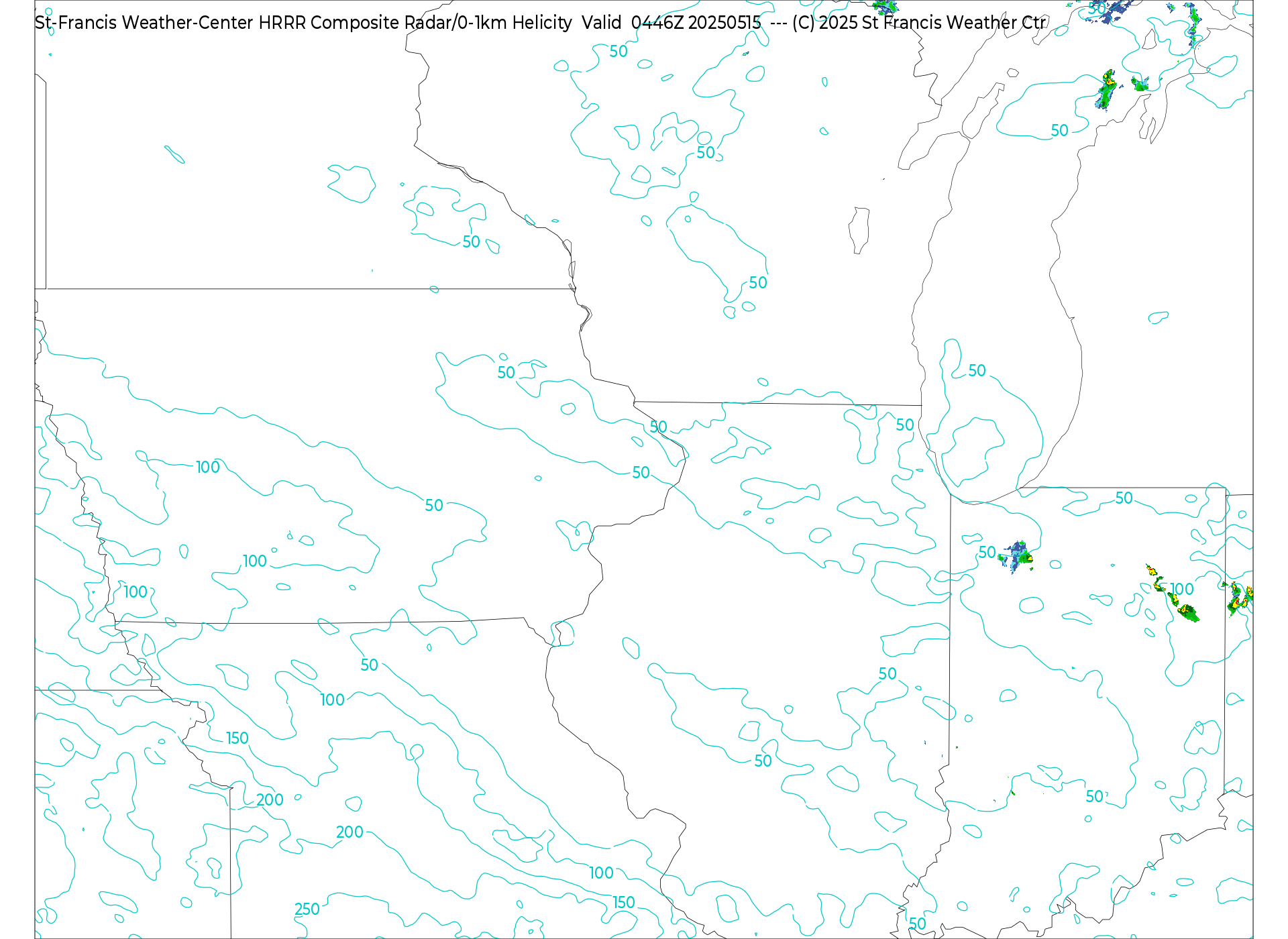The height and width of the screenshot is (939, 1288).
Task: Click the "HRRR Composite Radar/0-1km Helicity" title text
Action: tap(415, 23)
